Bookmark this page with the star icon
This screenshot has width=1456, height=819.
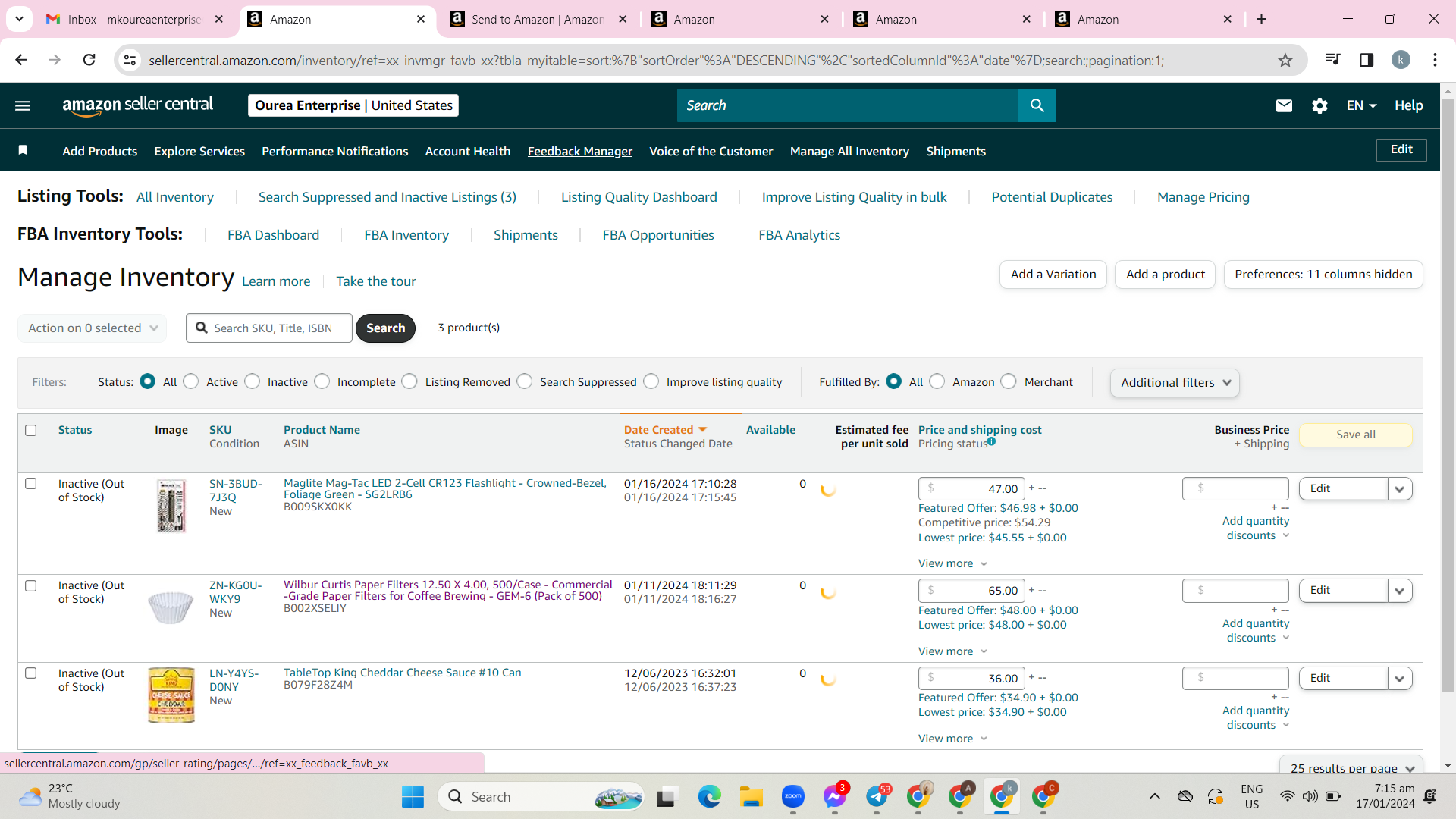click(1285, 60)
